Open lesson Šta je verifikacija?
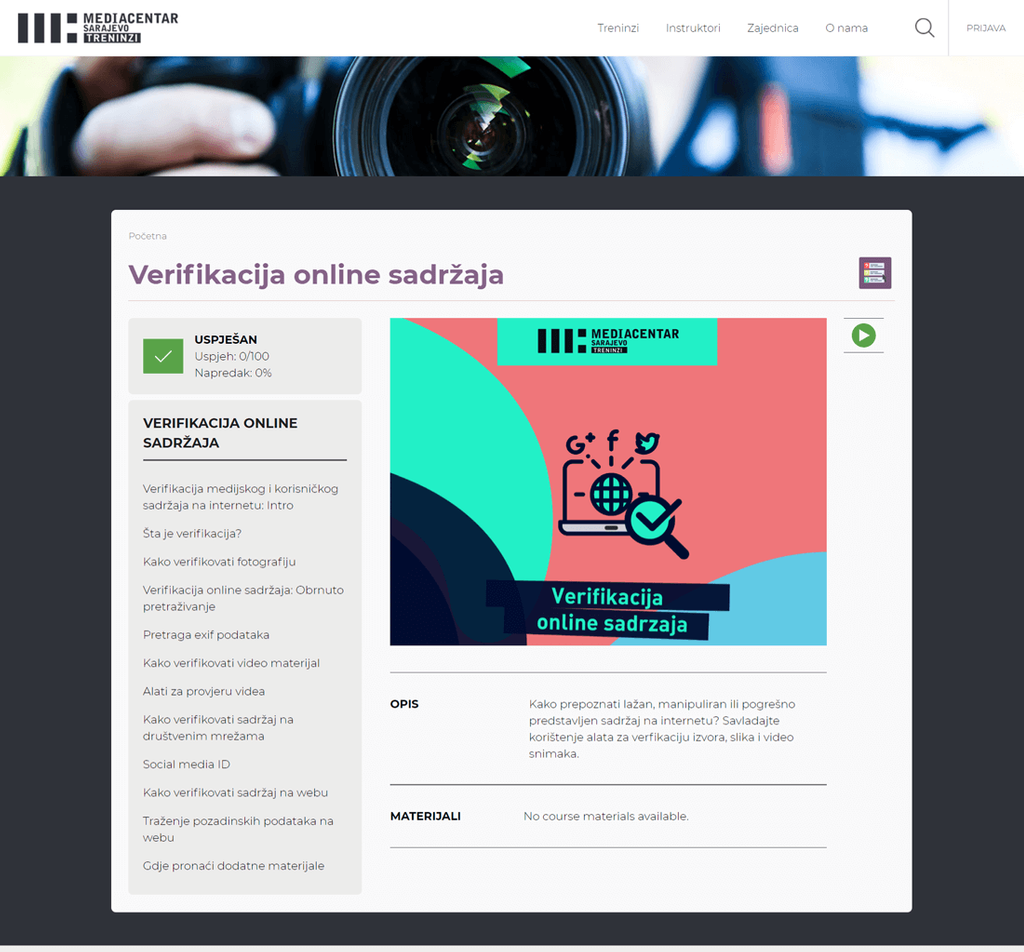The image size is (1024, 952). (192, 534)
